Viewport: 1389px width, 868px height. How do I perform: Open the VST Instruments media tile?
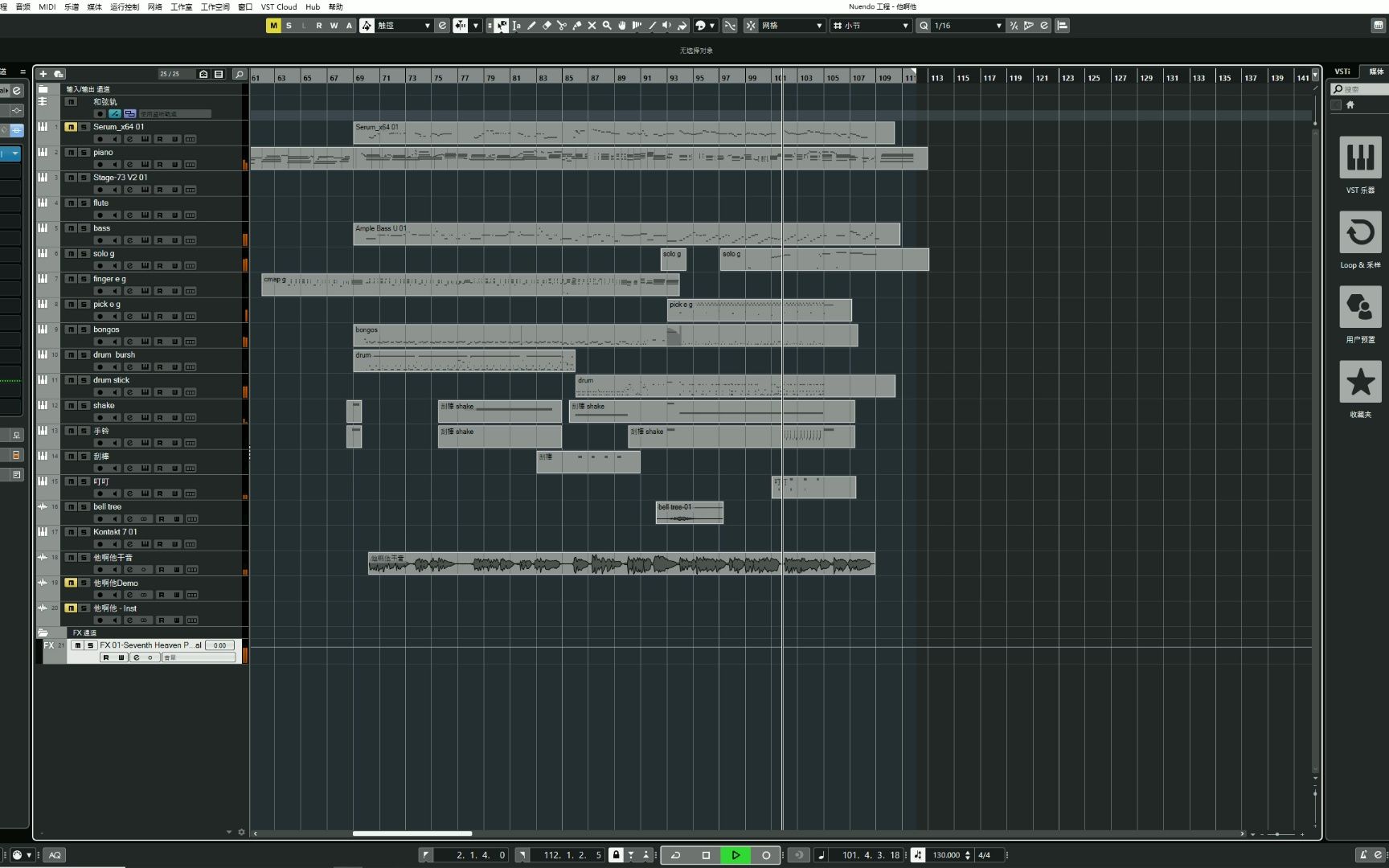pyautogui.click(x=1360, y=158)
